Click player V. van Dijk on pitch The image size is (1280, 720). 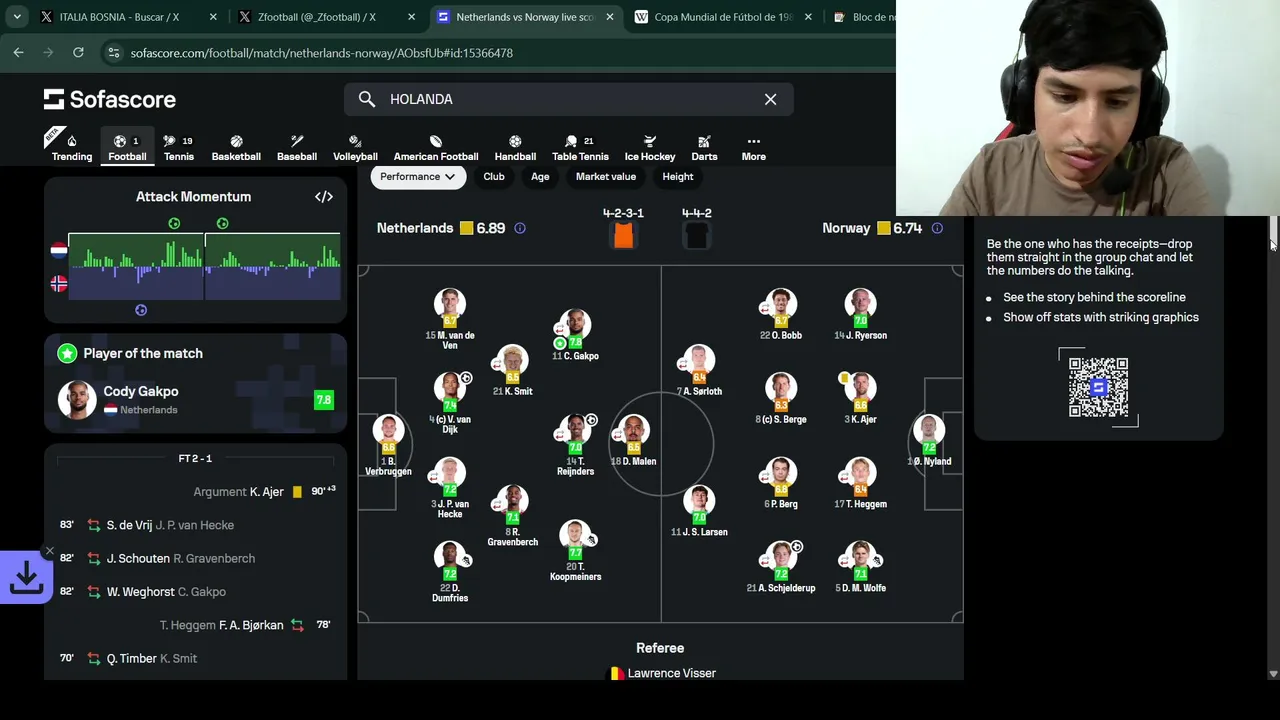pyautogui.click(x=450, y=403)
